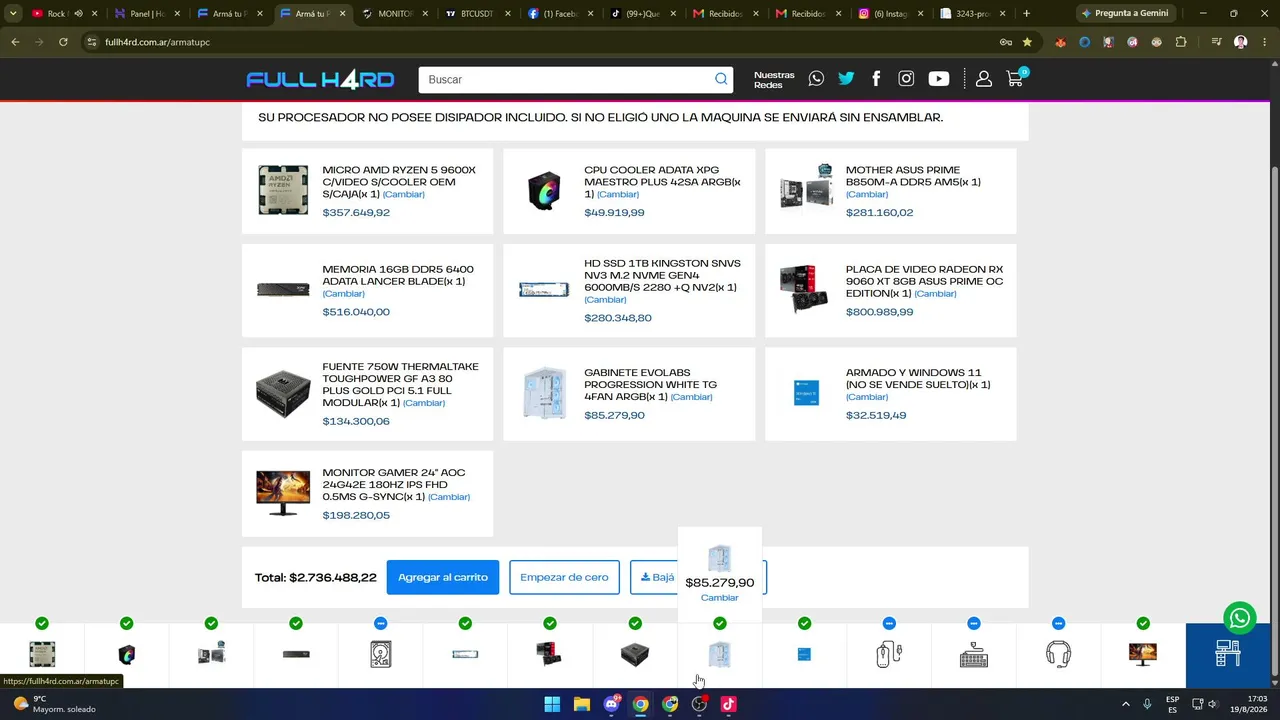
Task: Open Discord from the taskbar
Action: pos(611,704)
